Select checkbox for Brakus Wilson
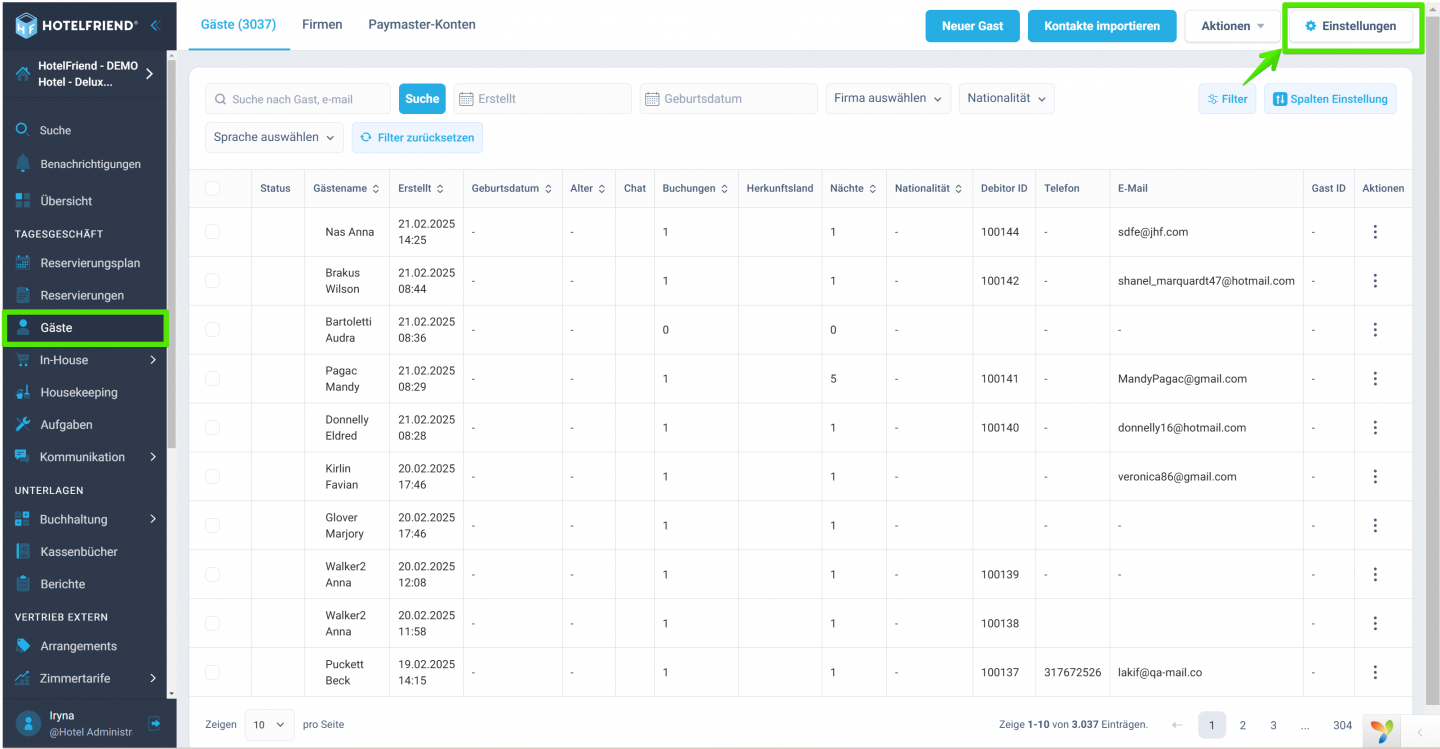1440x749 pixels. [x=212, y=281]
